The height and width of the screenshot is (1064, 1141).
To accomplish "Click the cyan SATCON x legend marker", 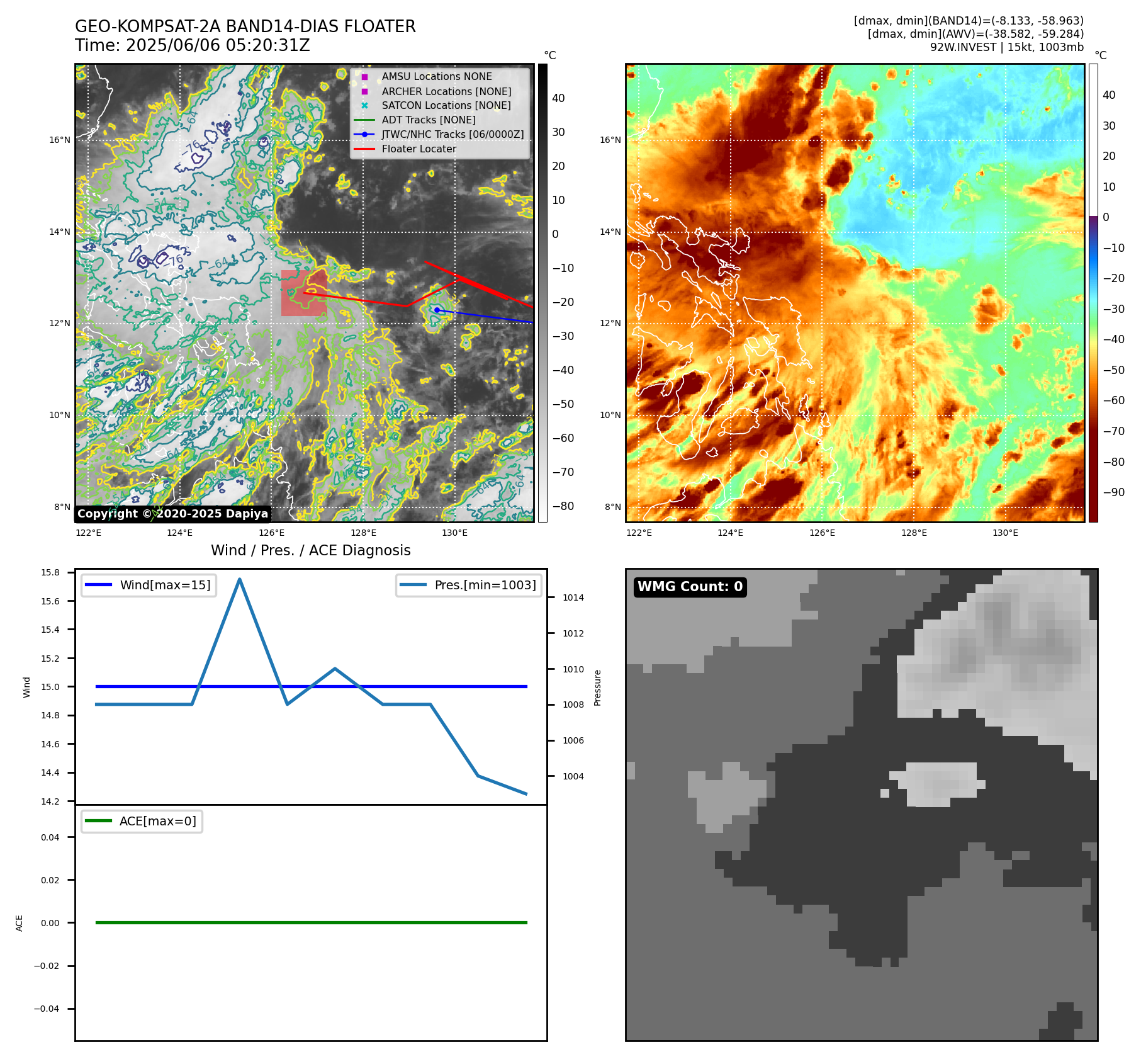I will [364, 106].
